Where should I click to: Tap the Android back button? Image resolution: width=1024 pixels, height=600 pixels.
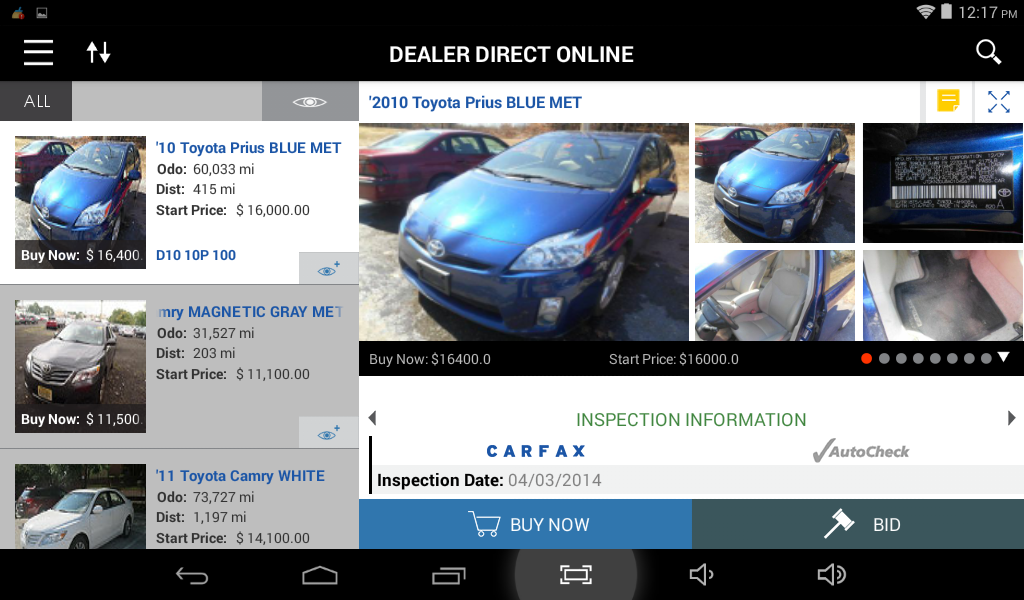(x=192, y=575)
